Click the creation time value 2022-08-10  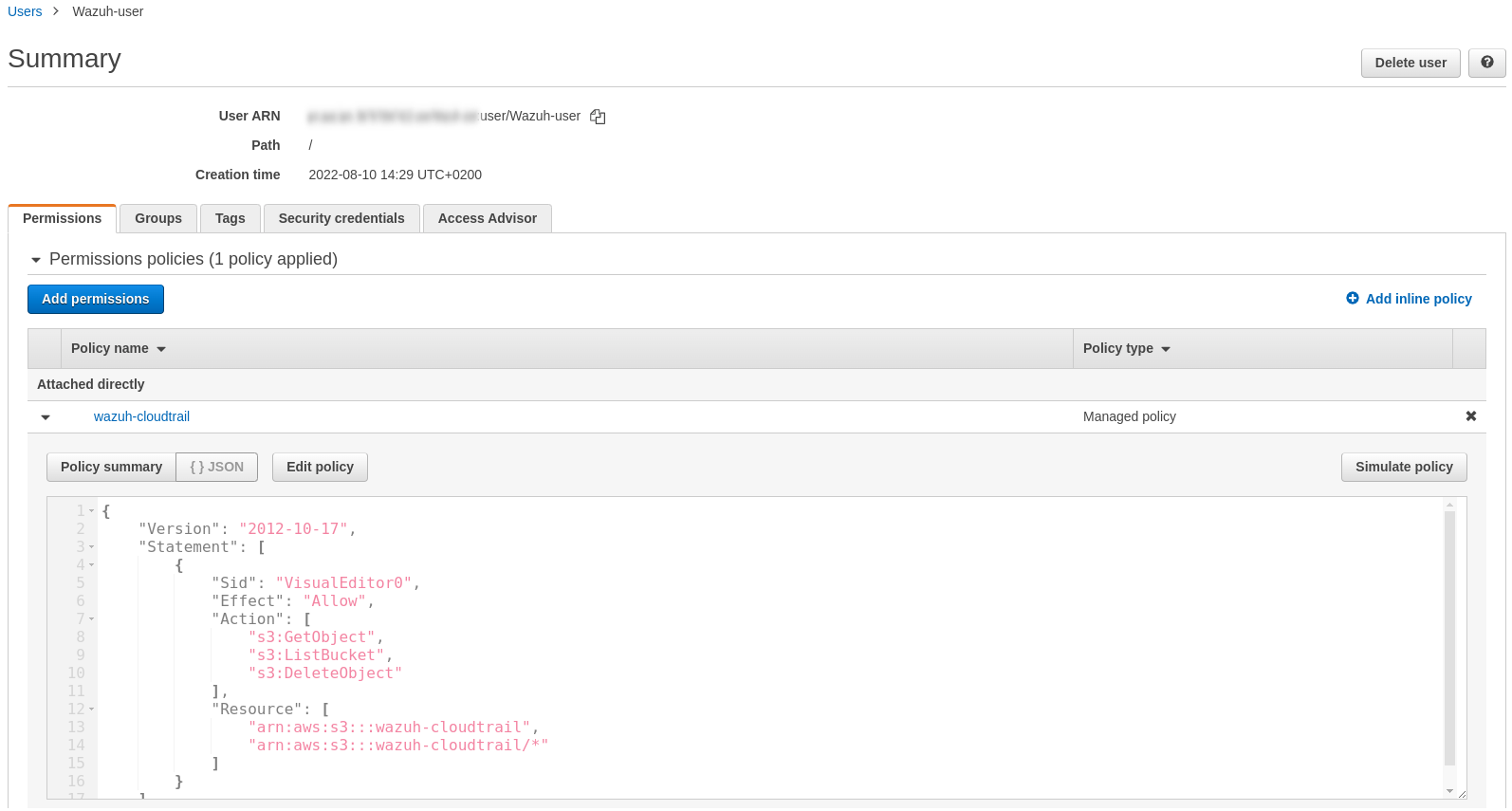(395, 175)
